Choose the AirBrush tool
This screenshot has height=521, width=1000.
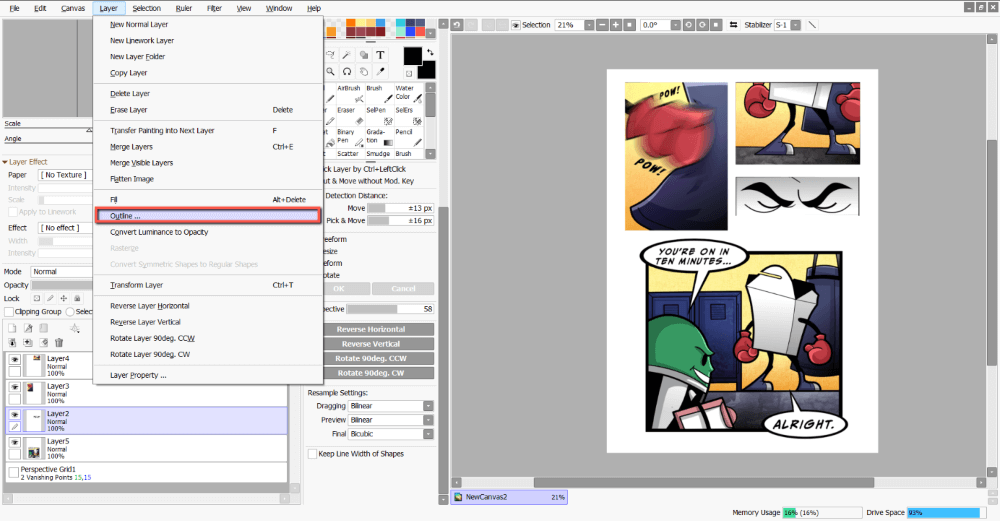click(x=349, y=93)
